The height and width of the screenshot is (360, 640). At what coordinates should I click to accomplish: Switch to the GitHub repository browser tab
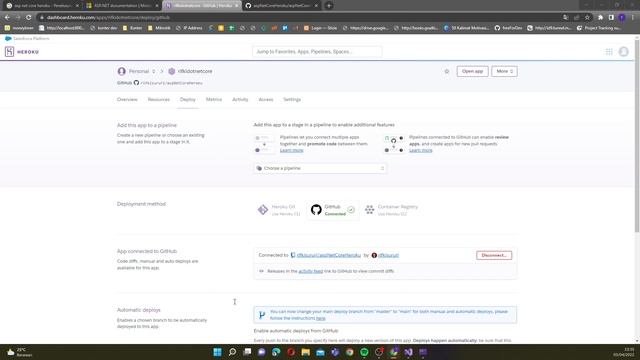pos(282,6)
